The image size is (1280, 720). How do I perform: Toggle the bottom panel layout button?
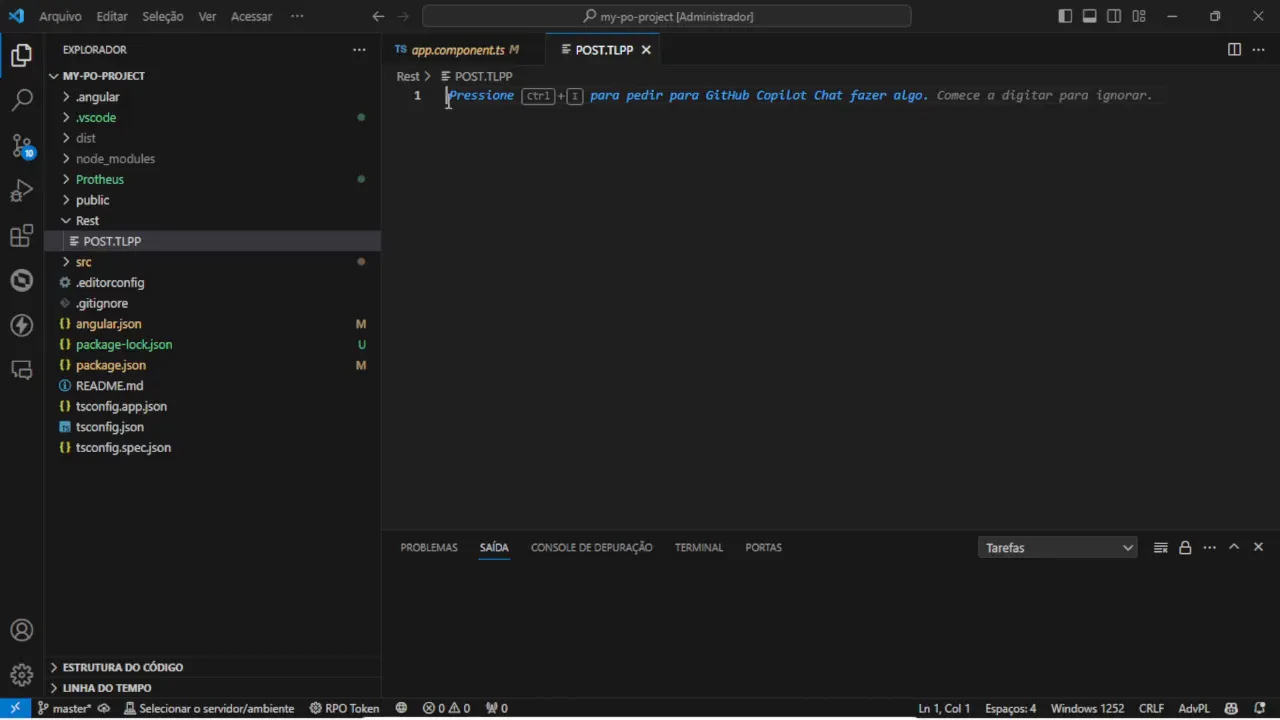(1089, 16)
